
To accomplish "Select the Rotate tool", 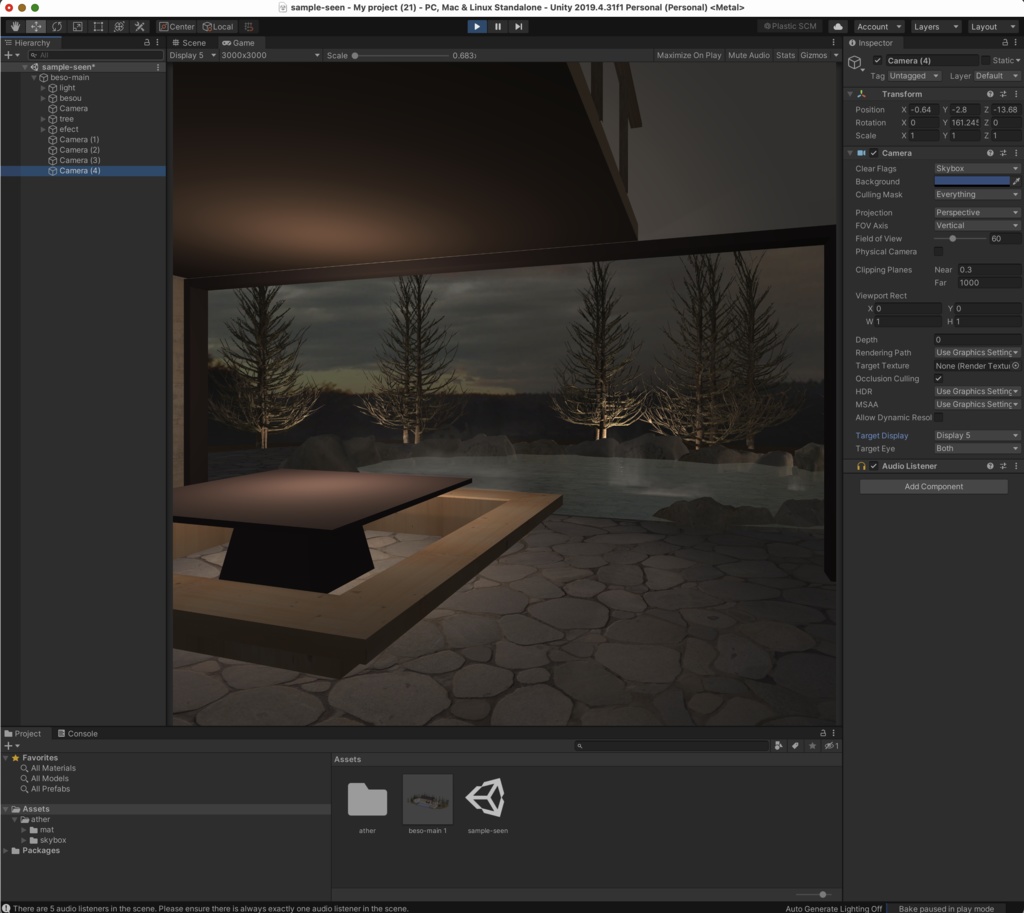I will 57,27.
